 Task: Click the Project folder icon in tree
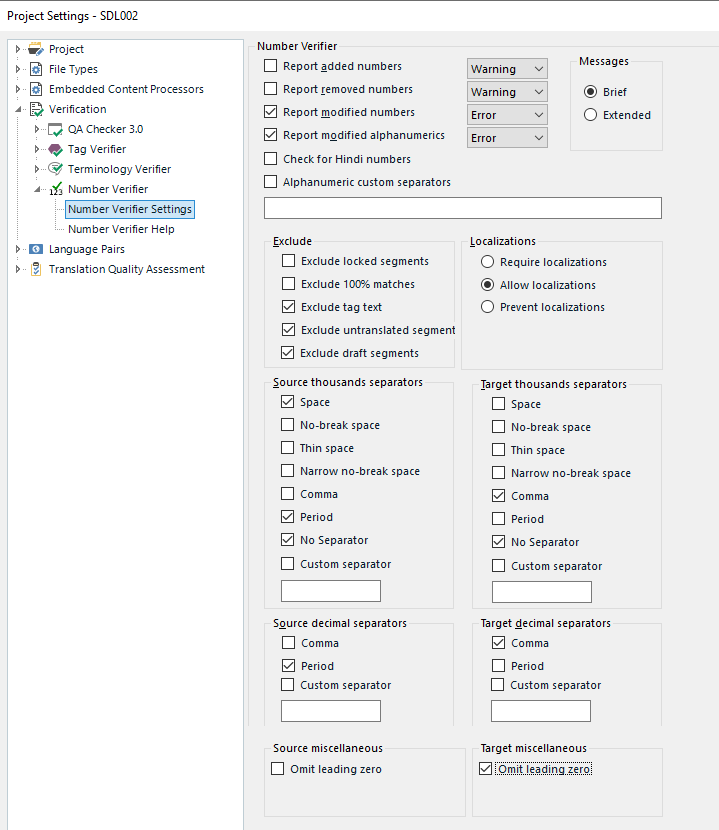[36, 49]
